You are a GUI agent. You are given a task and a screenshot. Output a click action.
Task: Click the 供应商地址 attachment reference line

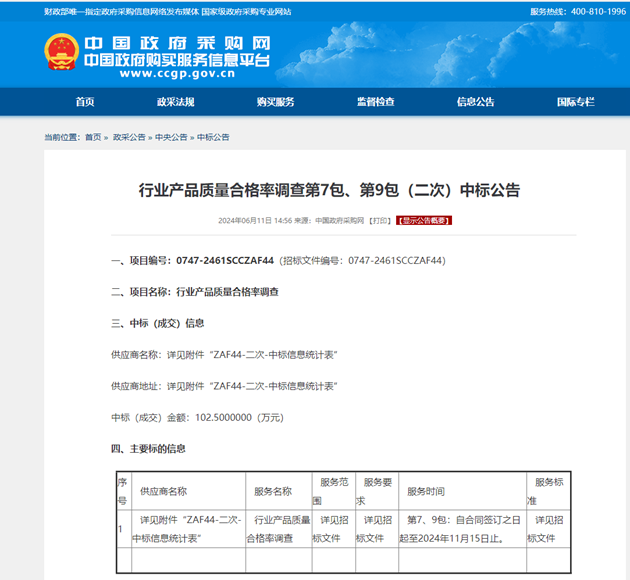click(x=224, y=386)
